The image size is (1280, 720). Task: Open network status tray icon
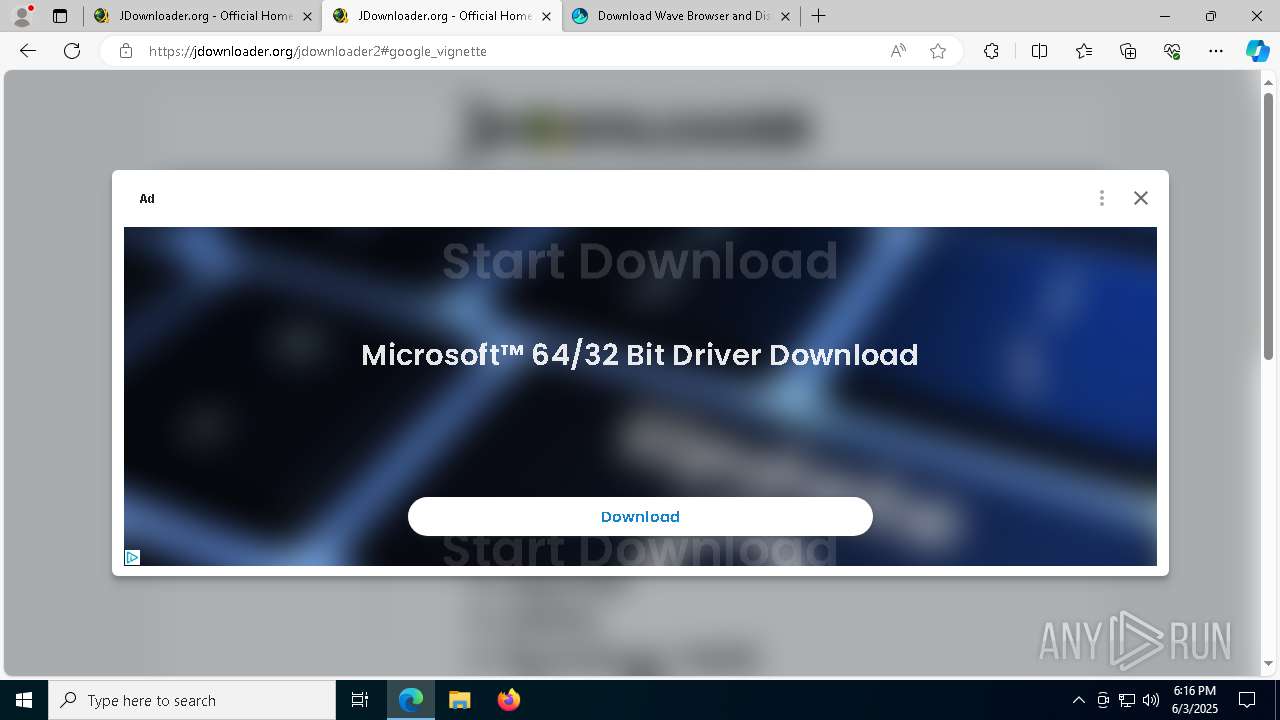point(1127,700)
